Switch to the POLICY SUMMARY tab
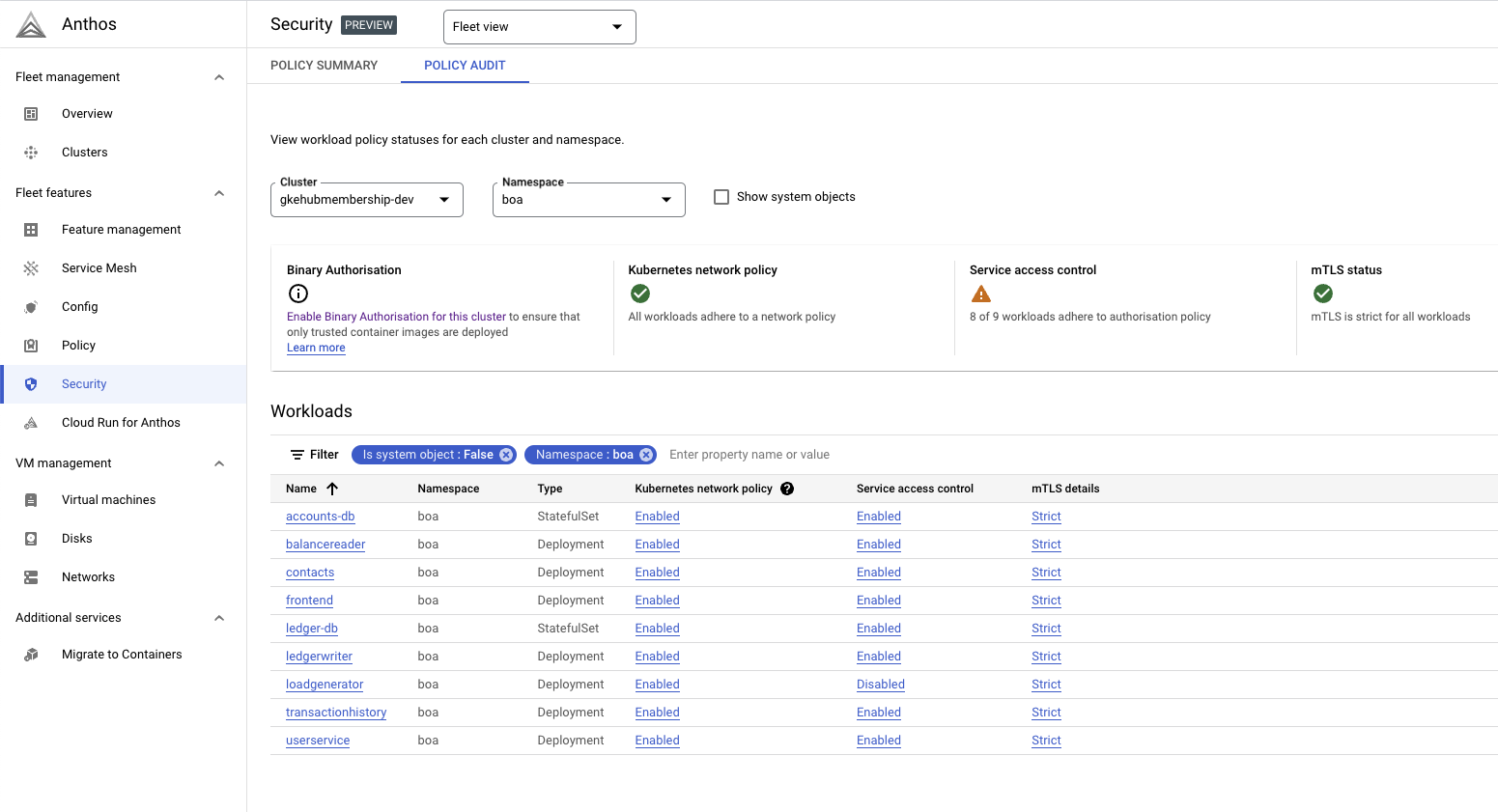This screenshot has width=1498, height=812. click(325, 65)
